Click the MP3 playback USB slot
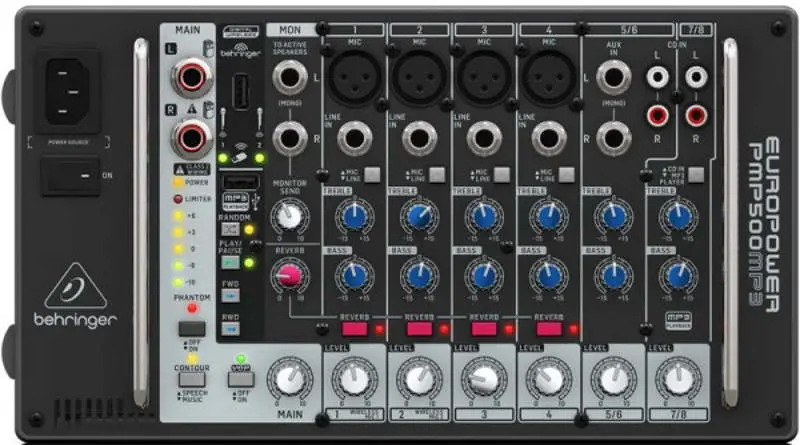Viewport: 800px width, 445px height. click(x=241, y=182)
